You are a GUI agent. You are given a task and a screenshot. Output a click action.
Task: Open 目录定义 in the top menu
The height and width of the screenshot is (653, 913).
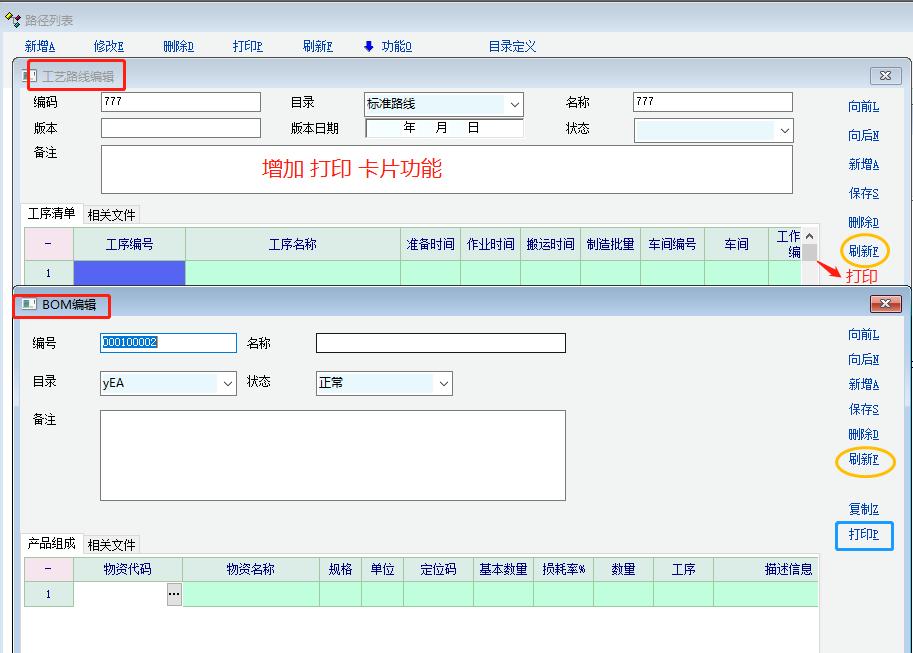click(512, 46)
